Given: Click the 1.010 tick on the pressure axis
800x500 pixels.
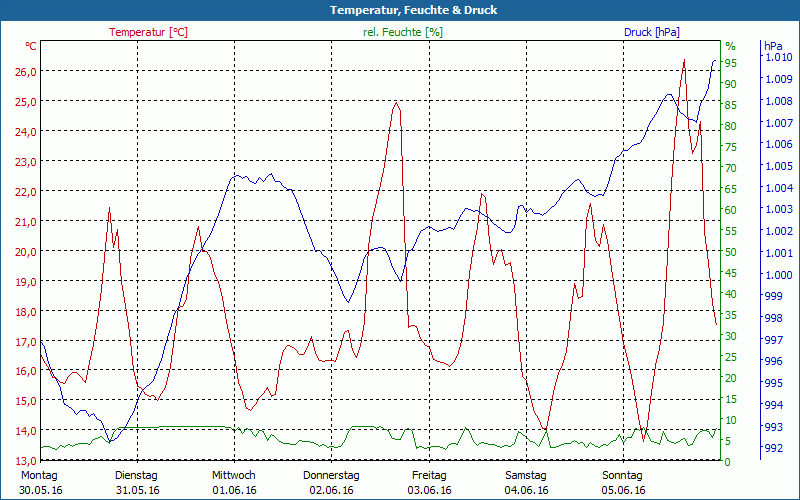Looking at the screenshot, I should tap(777, 57).
